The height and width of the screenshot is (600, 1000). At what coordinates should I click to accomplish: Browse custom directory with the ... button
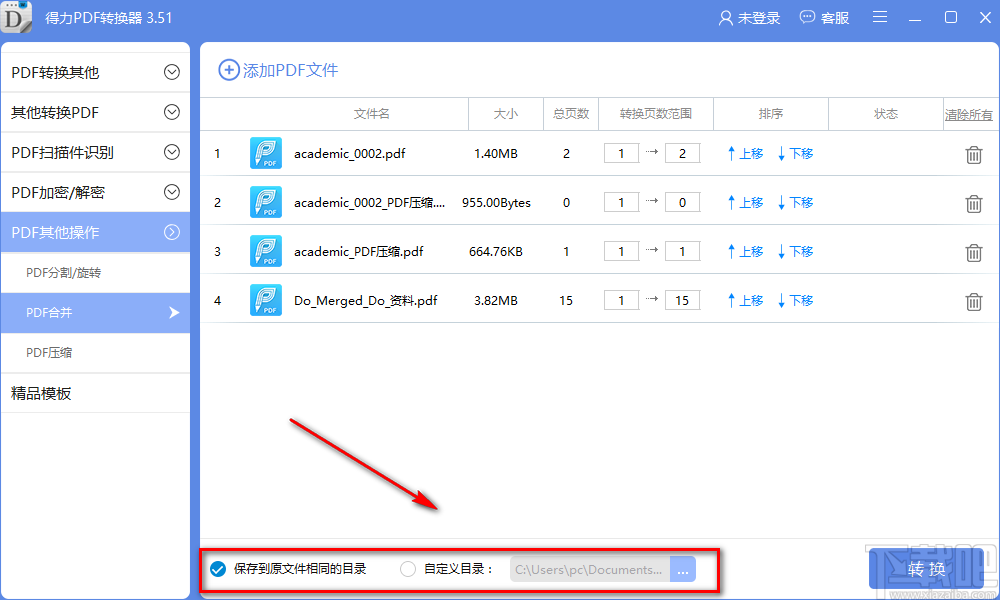pyautogui.click(x=682, y=569)
